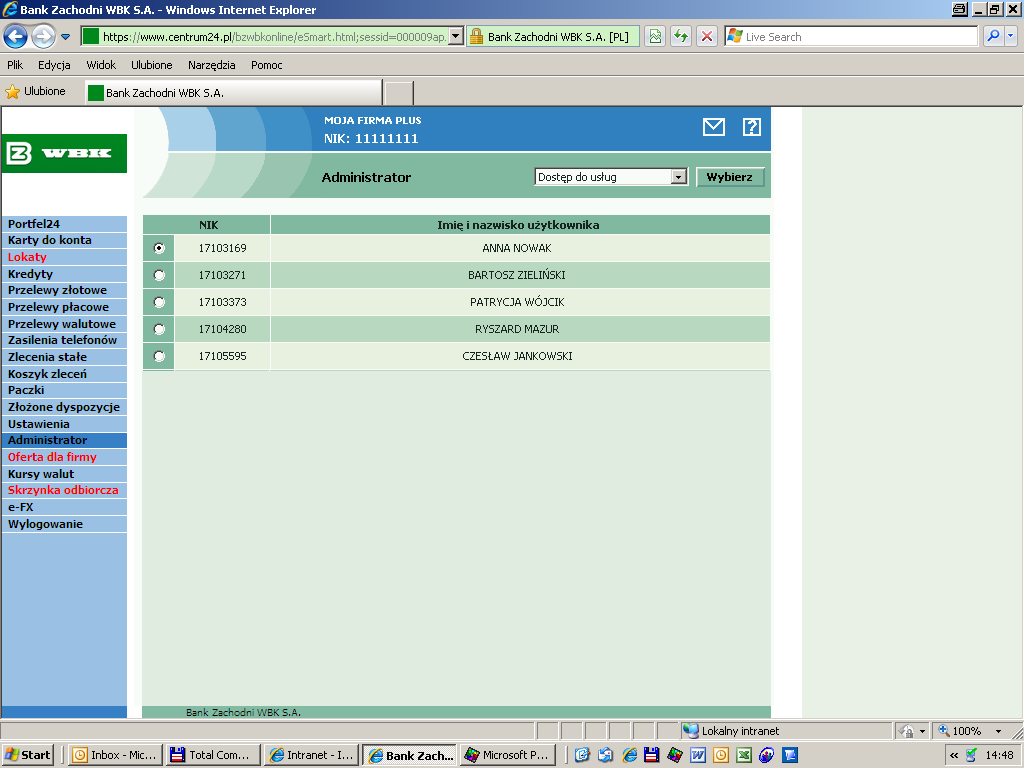This screenshot has height=768, width=1024.
Task: Open the Plik menu
Action: [15, 65]
